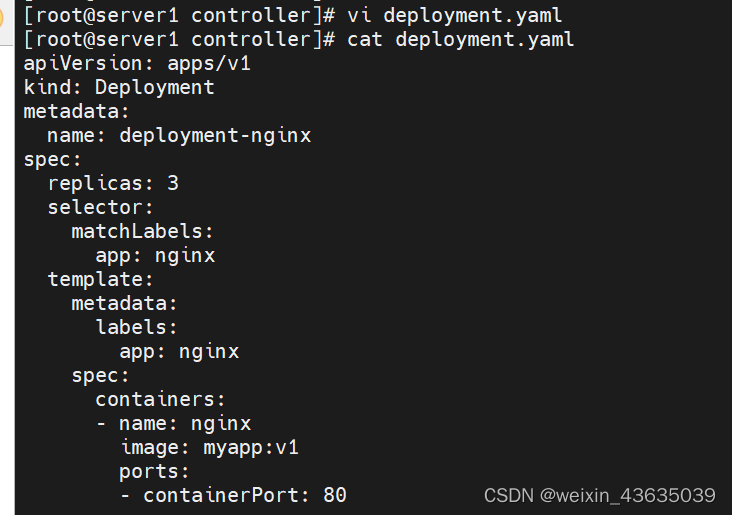The width and height of the screenshot is (732, 515).
Task: Click the apiVersion: apps/v1 line
Action: coord(137,64)
